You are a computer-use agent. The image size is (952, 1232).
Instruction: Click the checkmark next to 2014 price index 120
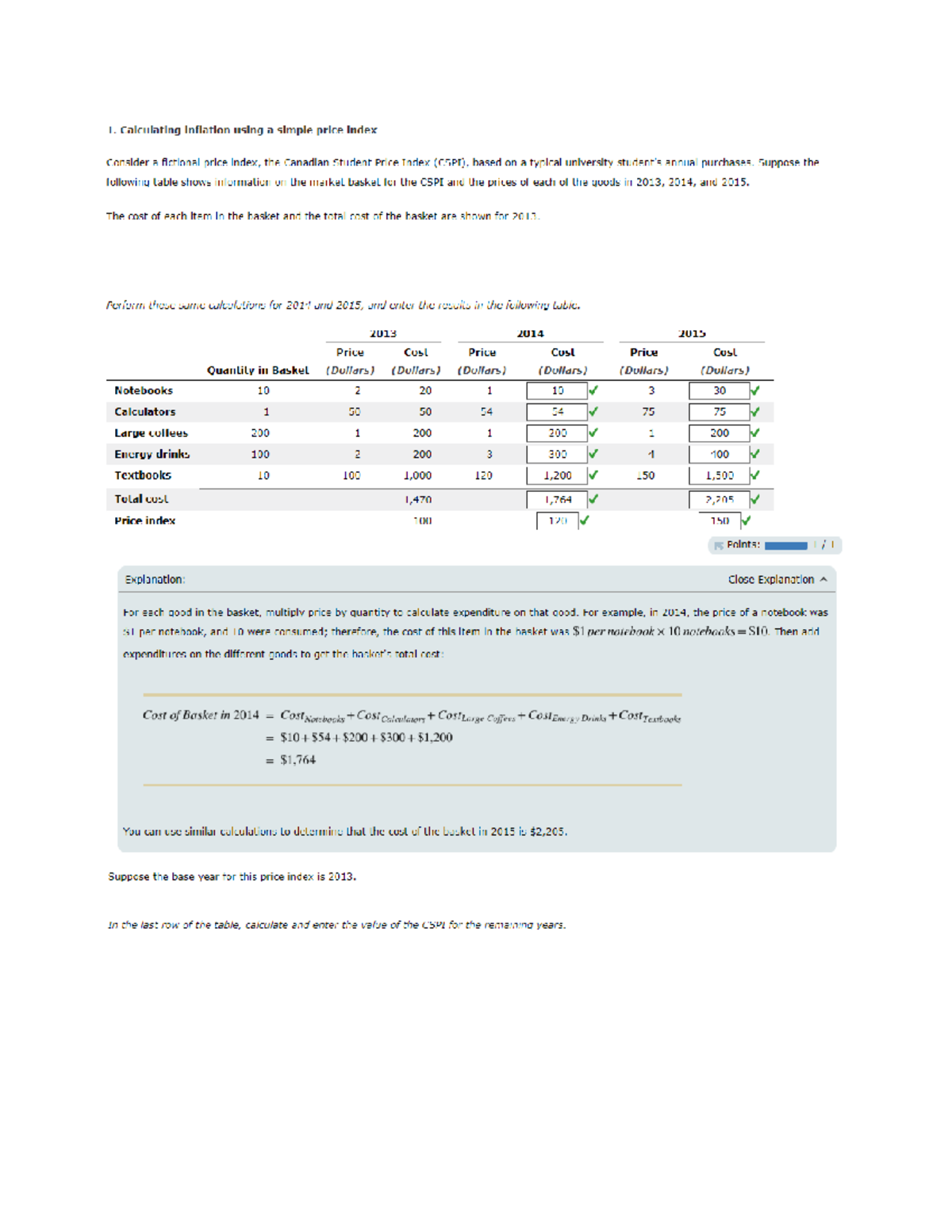point(583,521)
